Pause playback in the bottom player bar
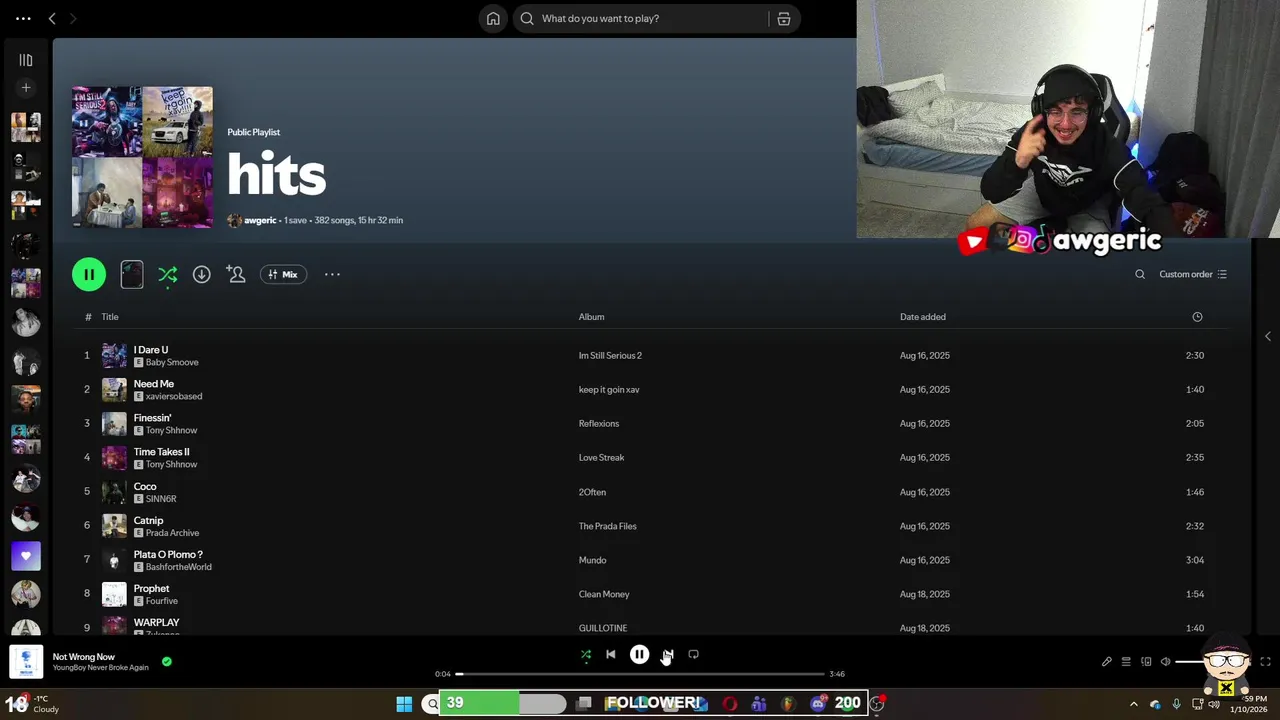 [639, 654]
